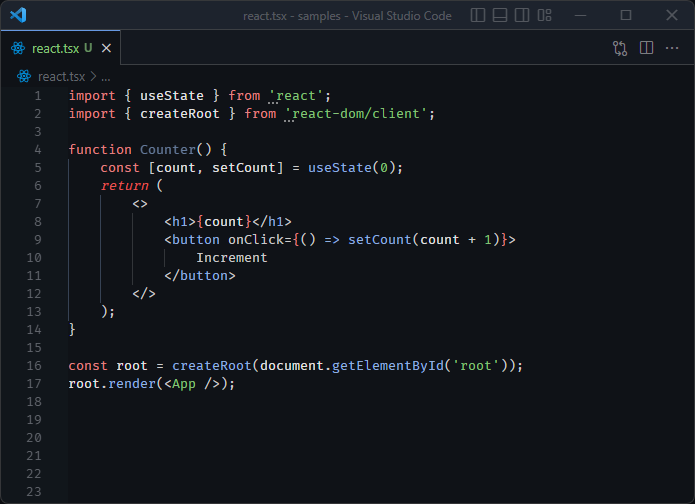Close the react.tsx tab
The width and height of the screenshot is (695, 504).
[x=106, y=48]
